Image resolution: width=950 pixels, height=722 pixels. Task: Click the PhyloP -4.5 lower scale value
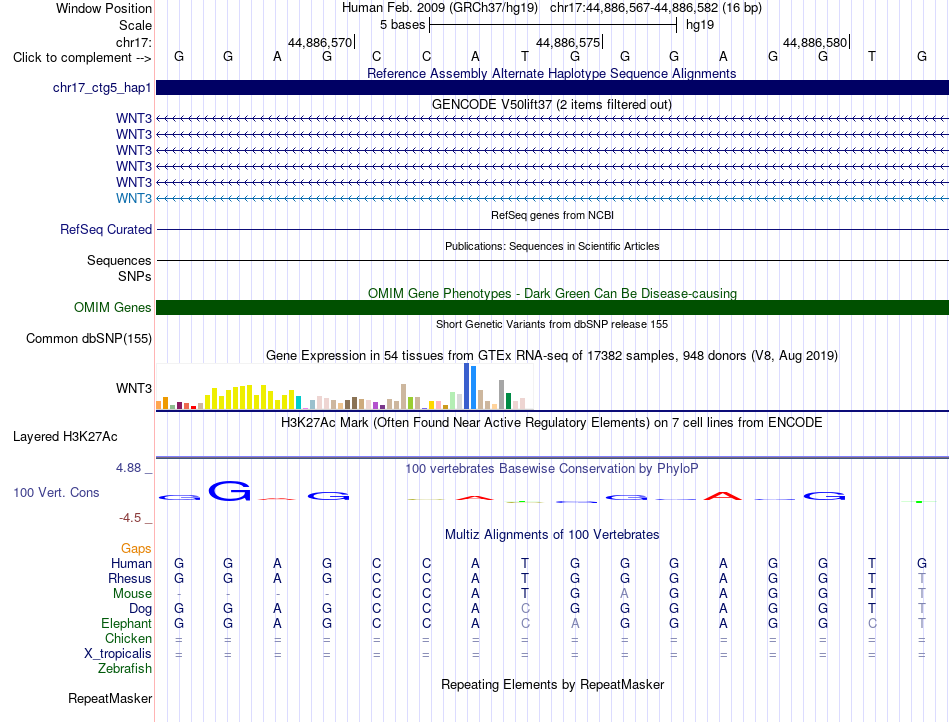[130, 517]
